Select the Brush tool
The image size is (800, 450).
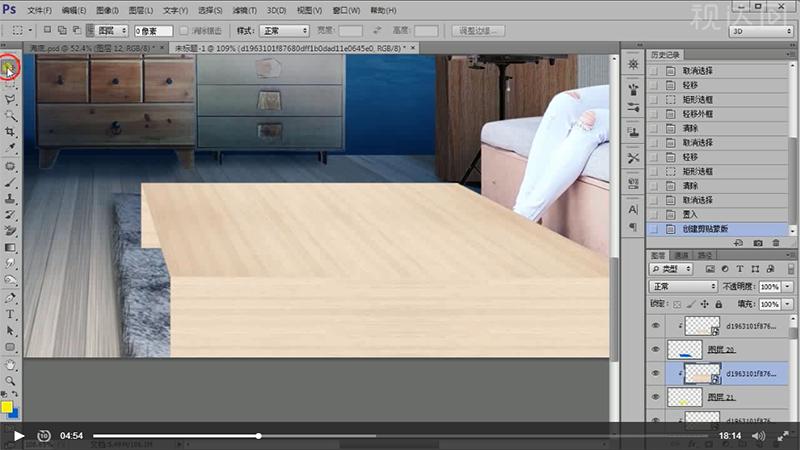(10, 183)
